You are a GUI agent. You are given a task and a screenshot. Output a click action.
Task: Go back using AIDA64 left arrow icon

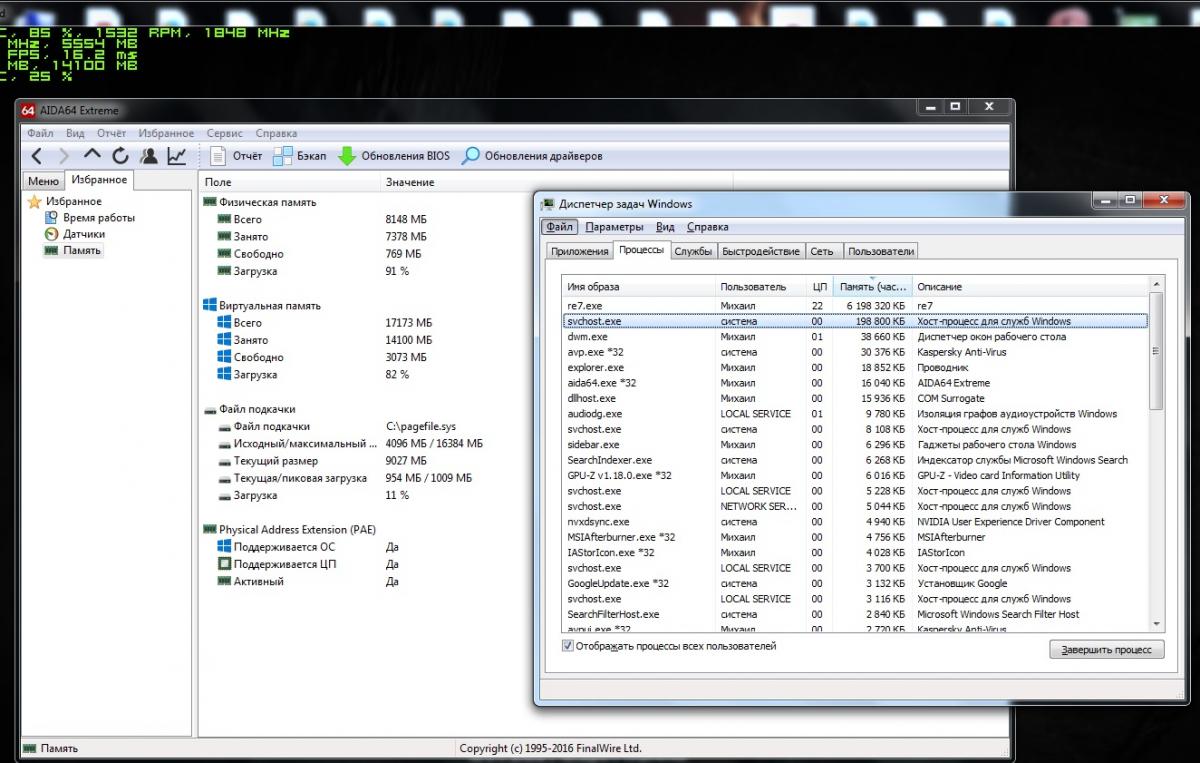click(x=36, y=156)
